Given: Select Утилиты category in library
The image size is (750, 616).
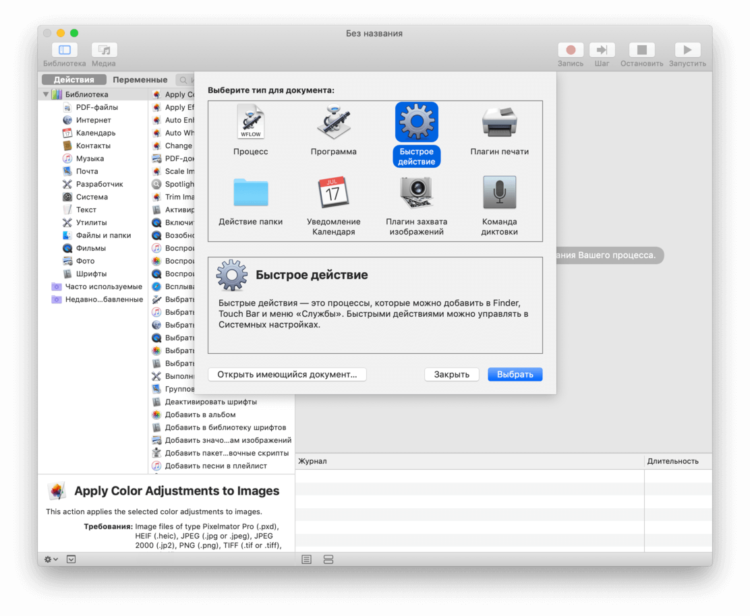Looking at the screenshot, I should tap(91, 223).
